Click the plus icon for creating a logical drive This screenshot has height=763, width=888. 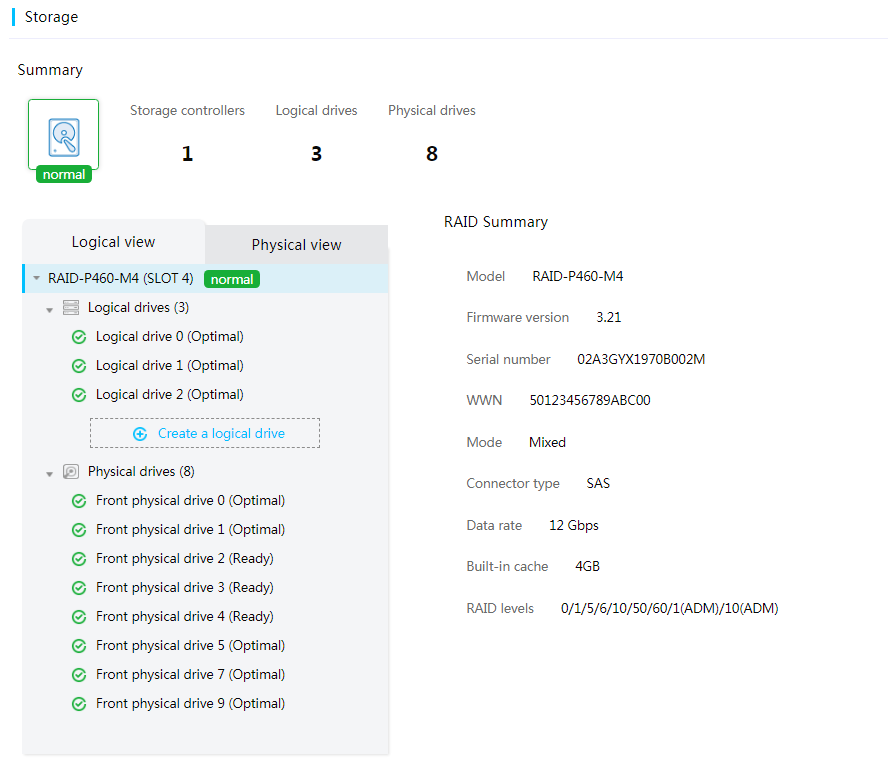(140, 434)
